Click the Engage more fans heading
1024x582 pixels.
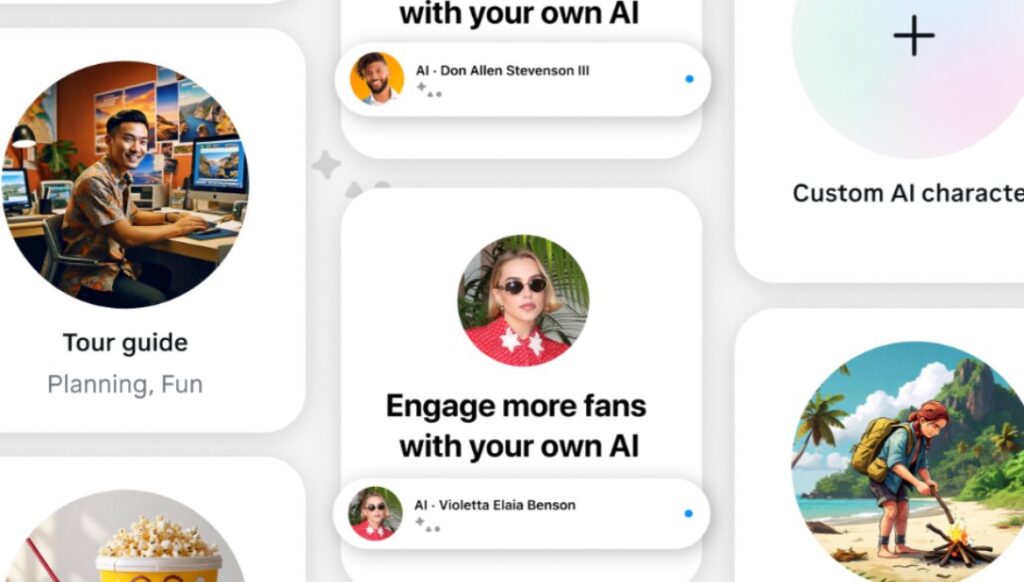click(517, 426)
